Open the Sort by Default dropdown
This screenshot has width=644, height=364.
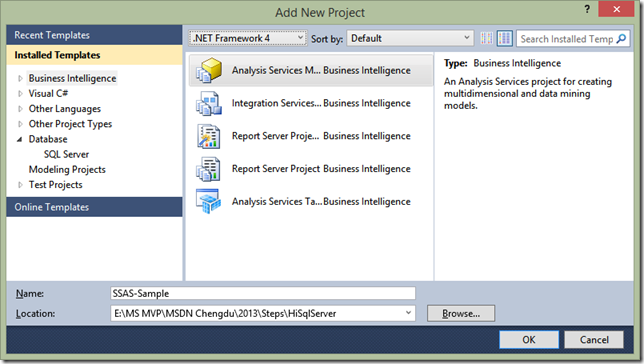pyautogui.click(x=410, y=38)
